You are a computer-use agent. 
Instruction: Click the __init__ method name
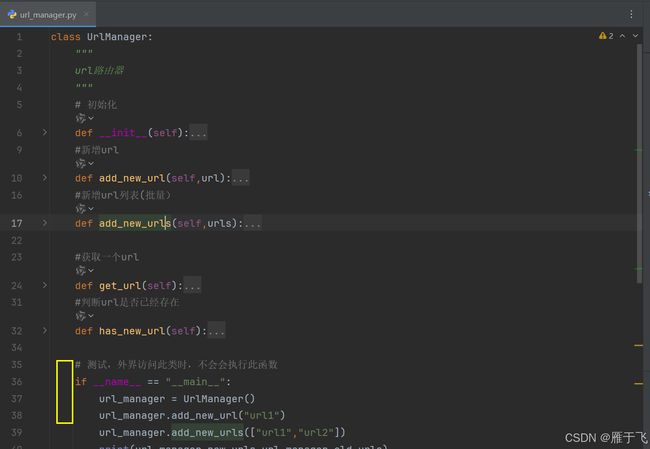(123, 133)
